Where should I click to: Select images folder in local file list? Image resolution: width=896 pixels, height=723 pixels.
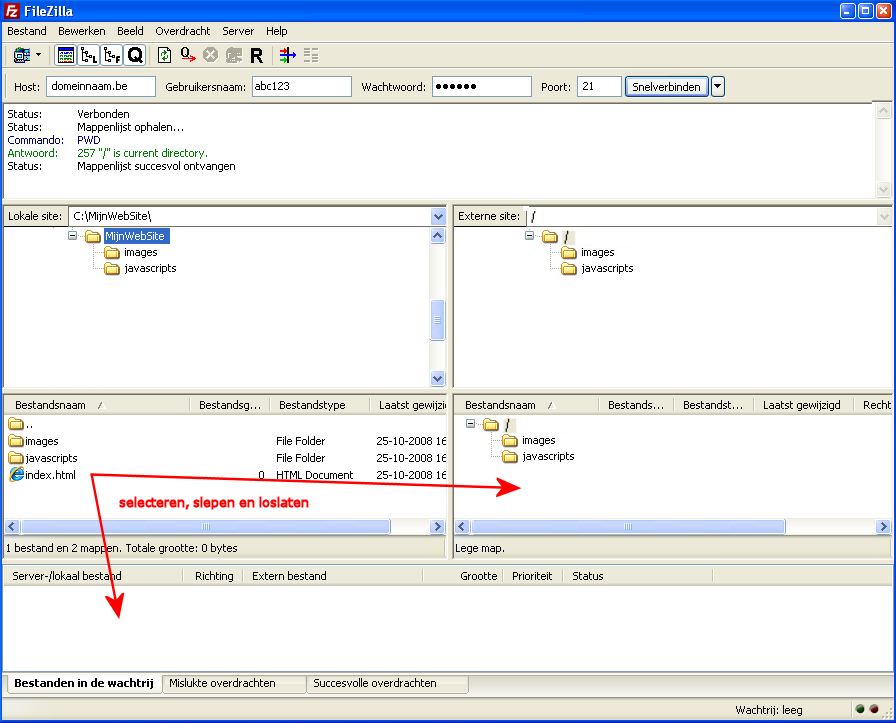[x=42, y=441]
